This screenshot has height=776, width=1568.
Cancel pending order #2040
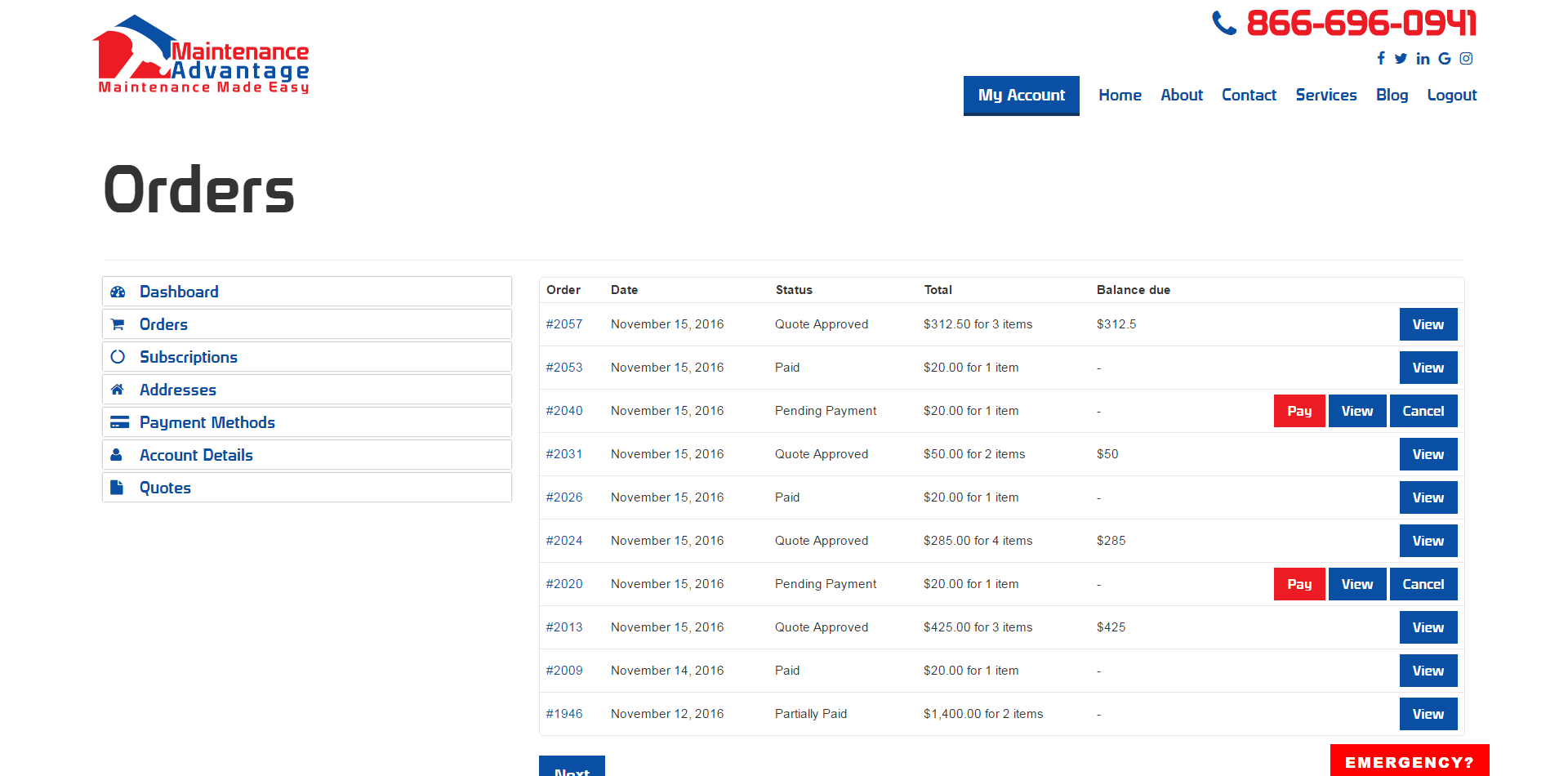point(1423,411)
